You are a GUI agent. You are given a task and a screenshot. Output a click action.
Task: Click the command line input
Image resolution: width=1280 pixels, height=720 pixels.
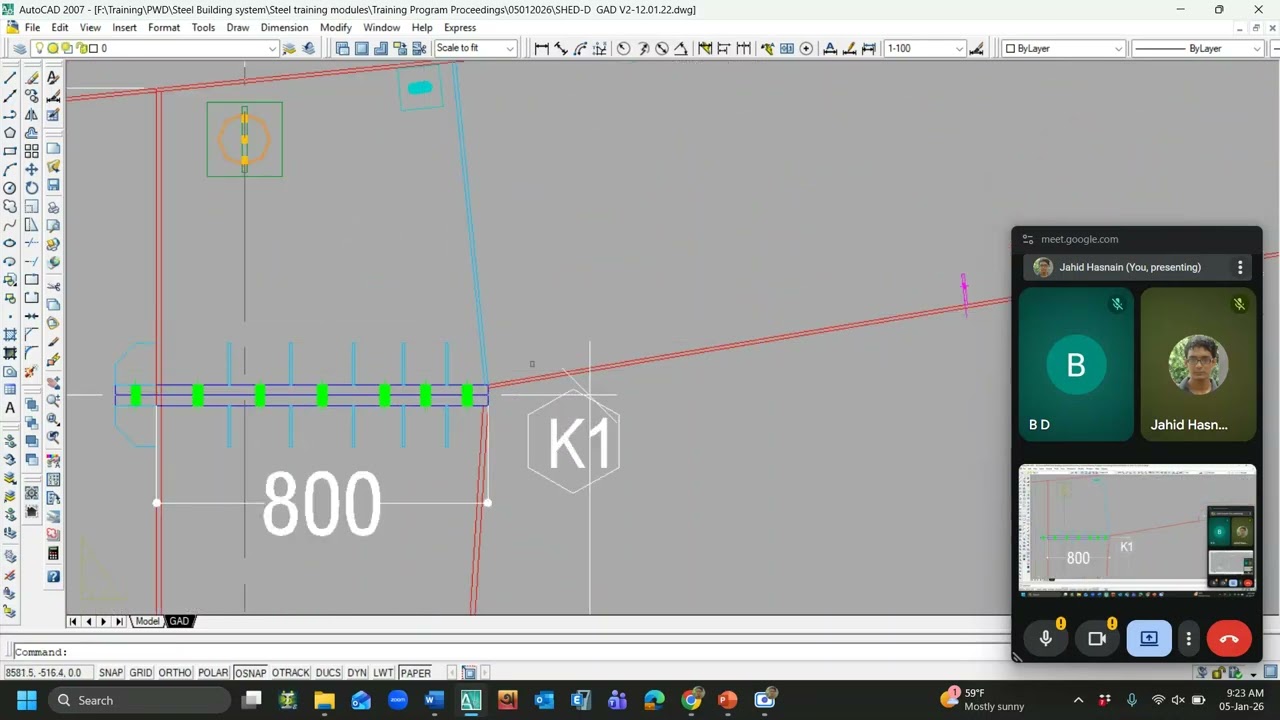click(x=540, y=652)
